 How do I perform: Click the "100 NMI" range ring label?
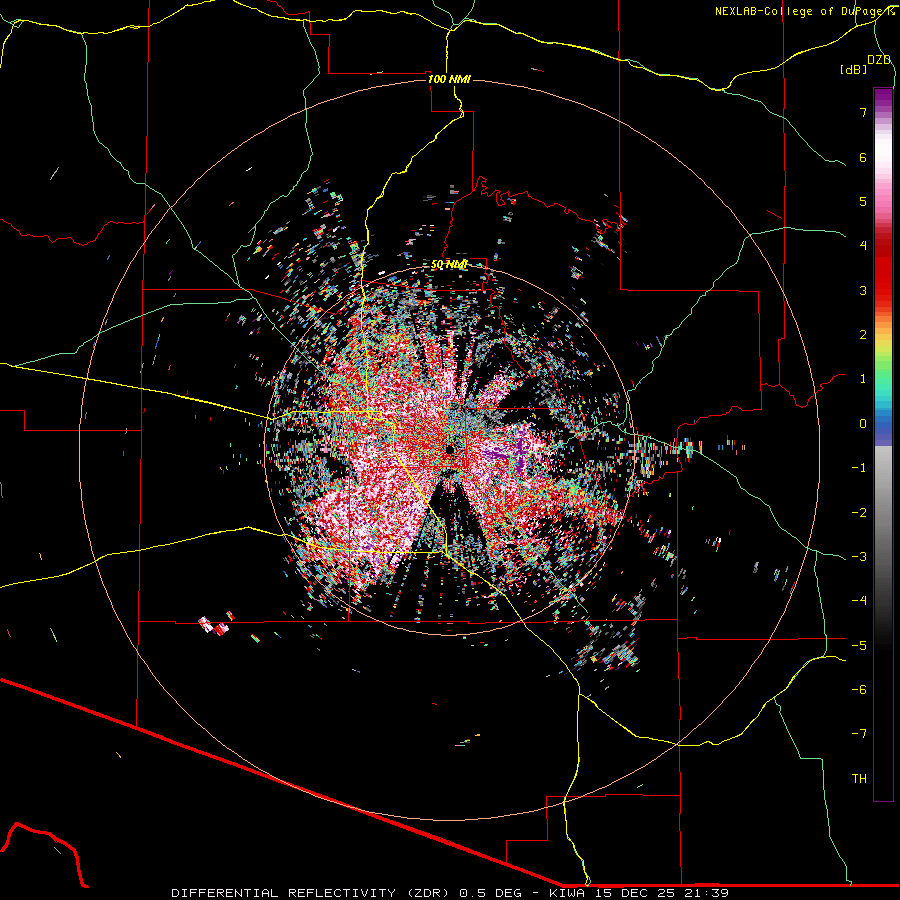(x=449, y=79)
